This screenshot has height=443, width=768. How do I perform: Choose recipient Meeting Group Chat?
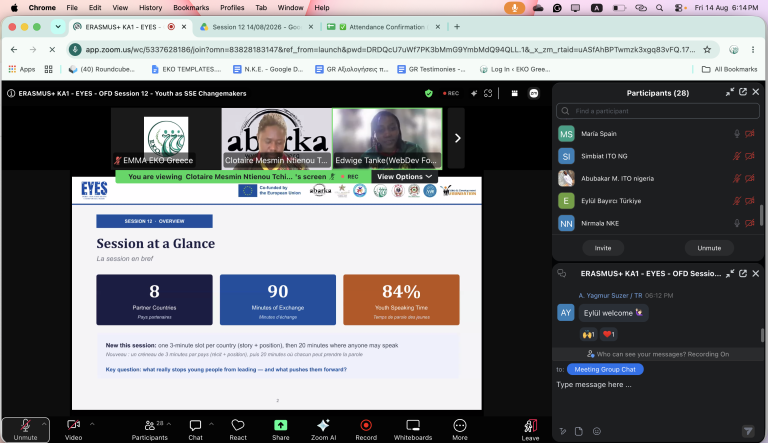coord(605,369)
